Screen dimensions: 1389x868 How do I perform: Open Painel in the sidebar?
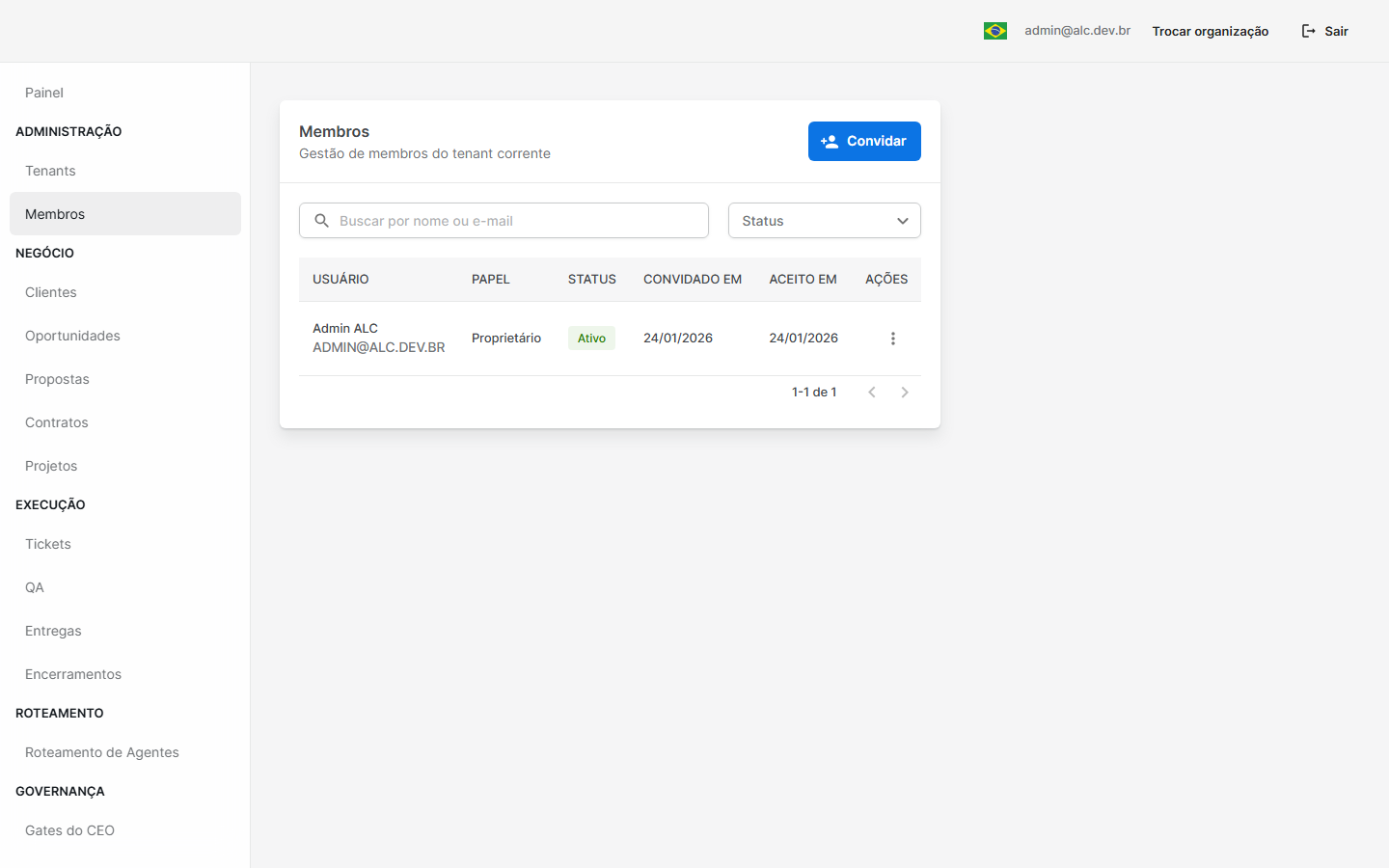(125, 93)
